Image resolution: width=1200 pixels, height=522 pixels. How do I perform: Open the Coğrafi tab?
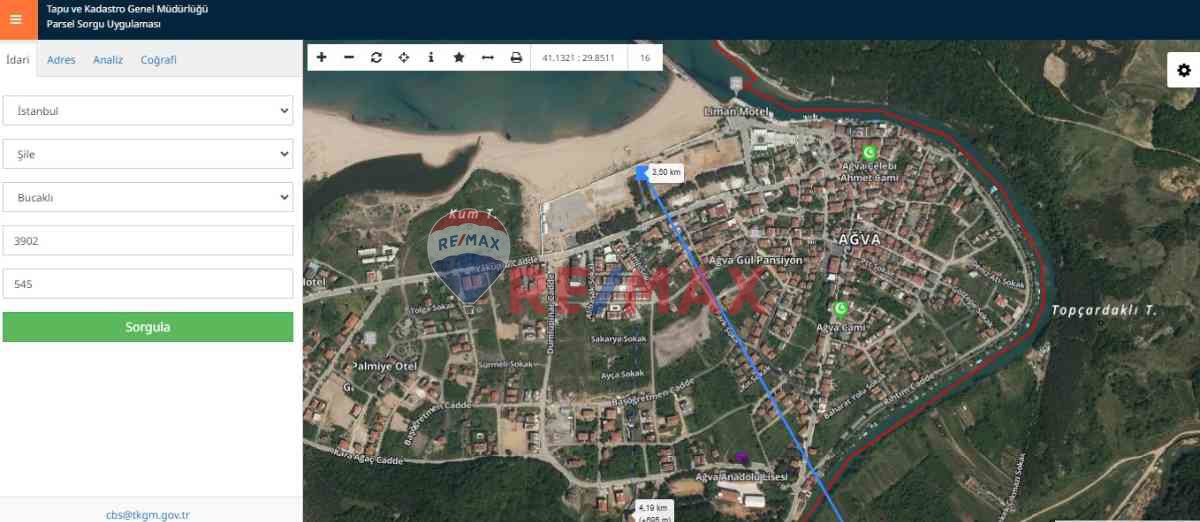(158, 60)
